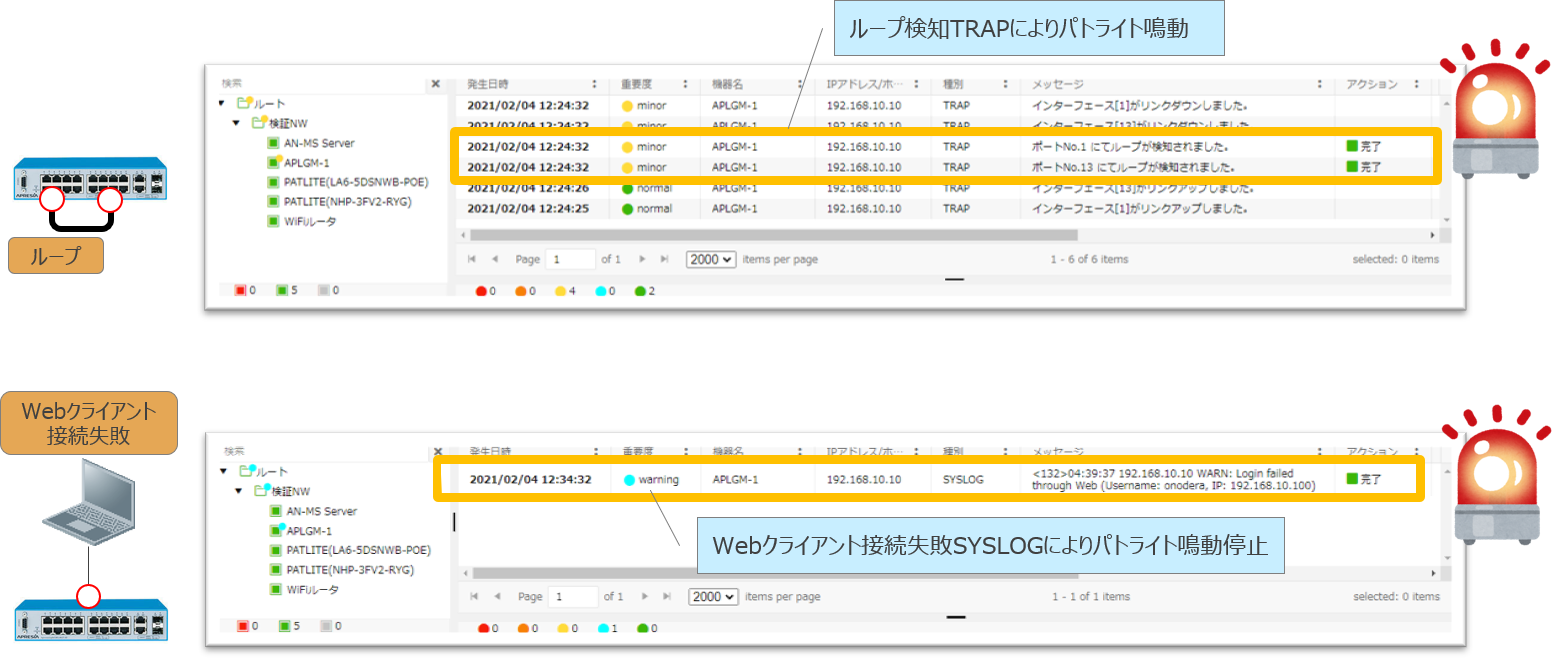
Task: Sort by 種別 column header in TRAP panel
Action: pyautogui.click(x=953, y=85)
